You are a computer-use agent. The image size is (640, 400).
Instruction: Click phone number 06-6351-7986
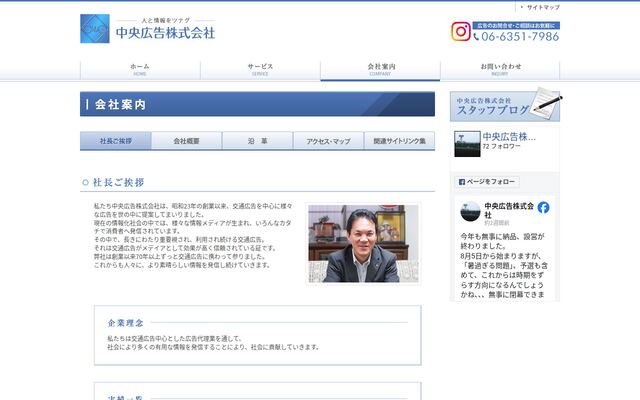pos(516,37)
